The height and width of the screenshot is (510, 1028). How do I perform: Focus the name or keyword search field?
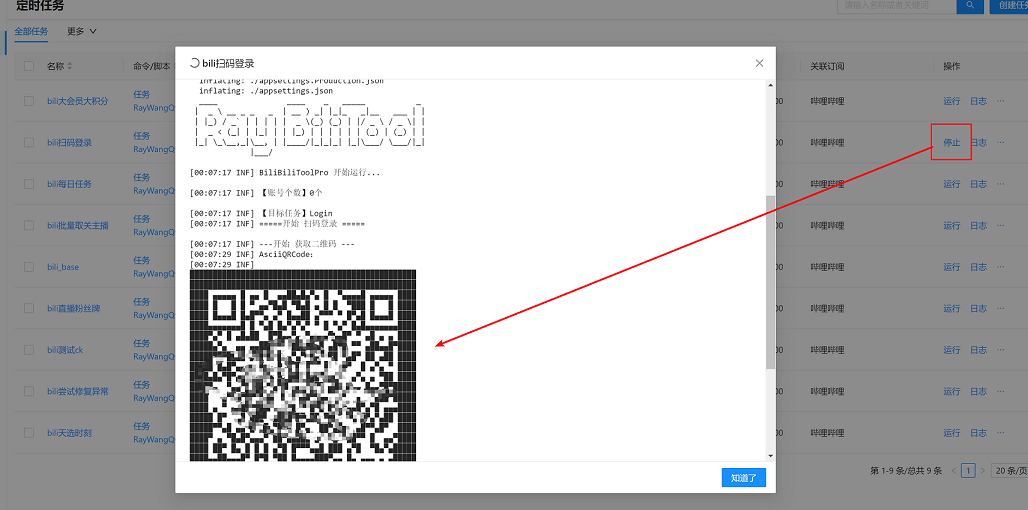[x=895, y=5]
